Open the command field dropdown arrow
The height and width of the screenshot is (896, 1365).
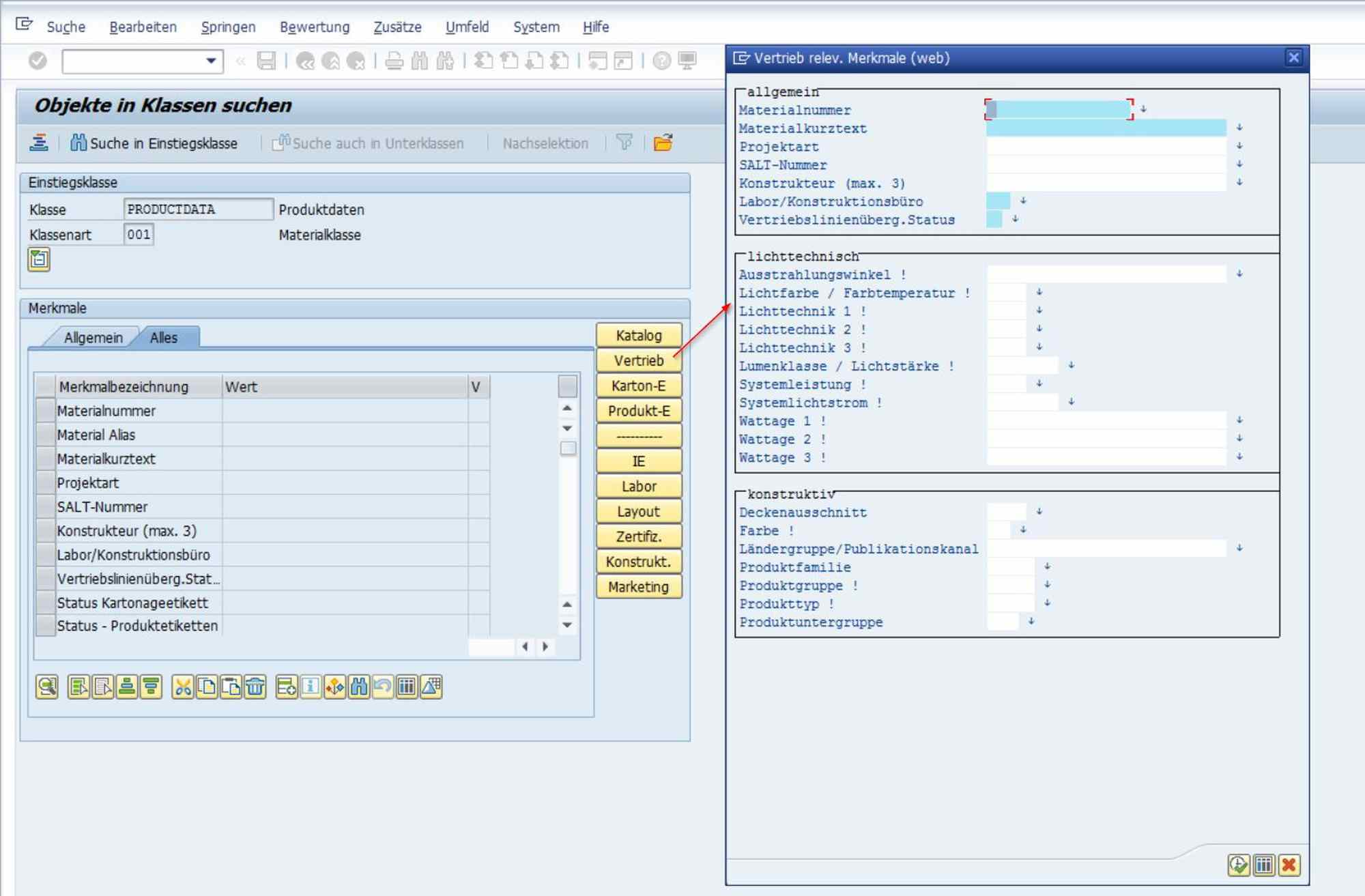tap(211, 61)
